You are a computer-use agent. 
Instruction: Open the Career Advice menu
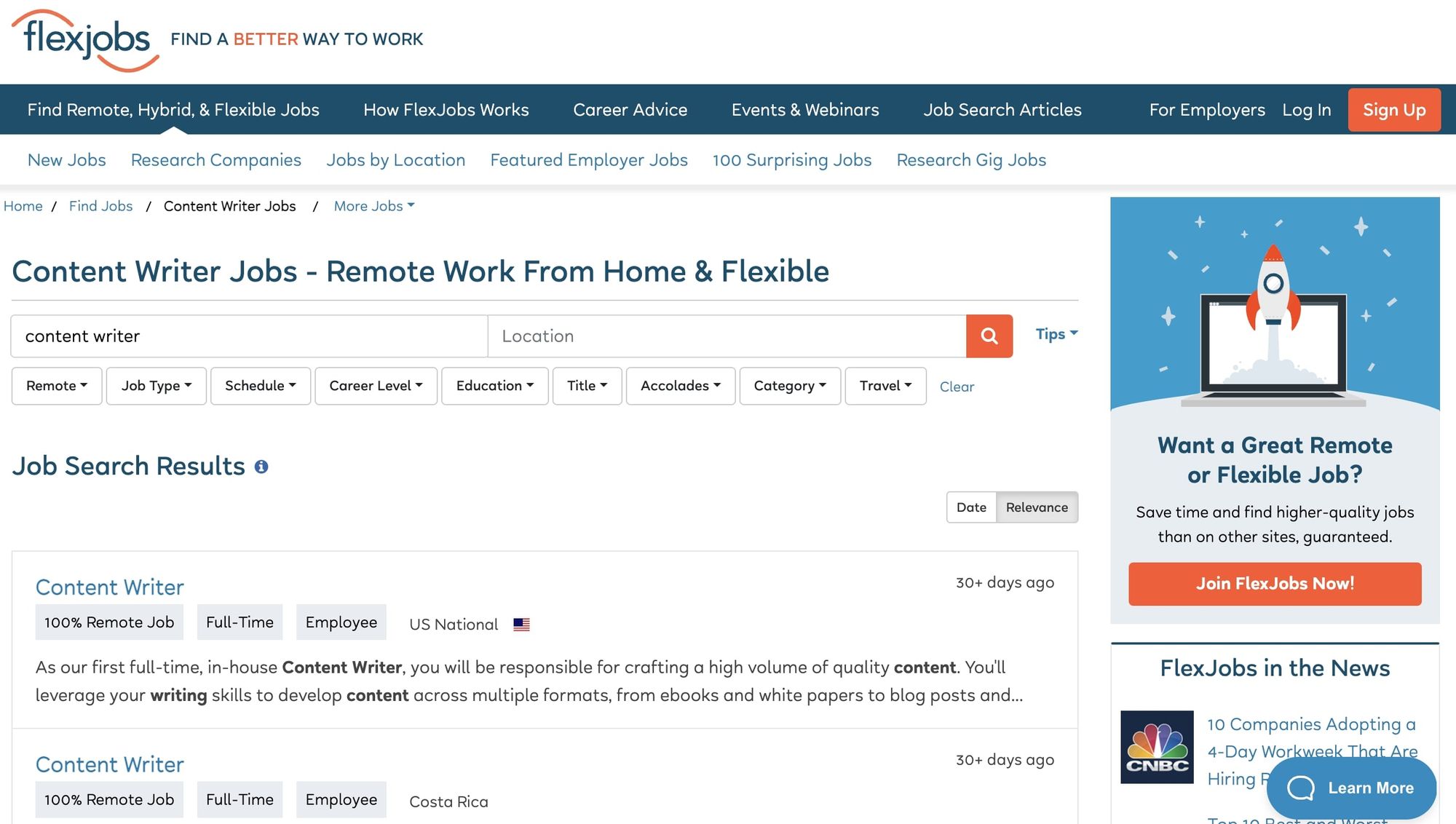(630, 109)
